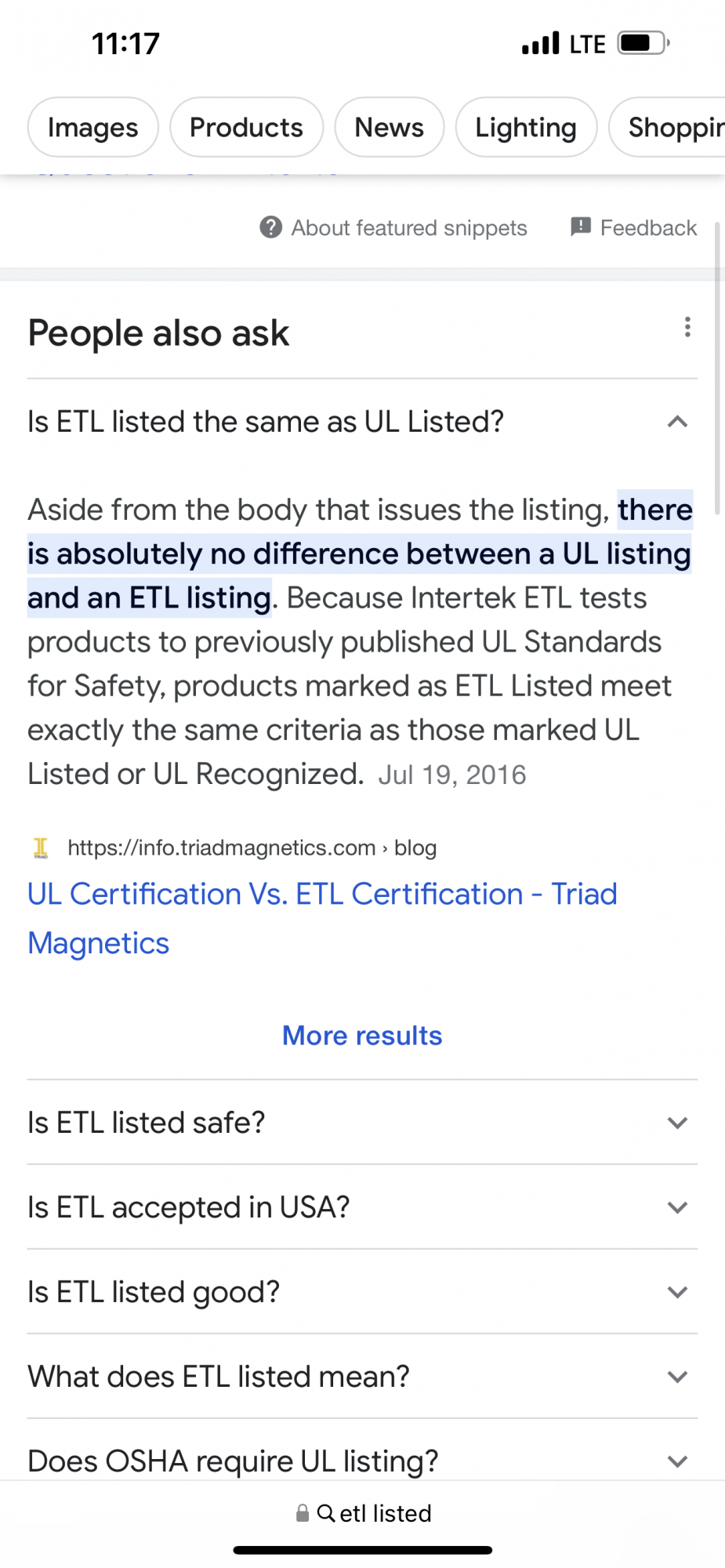This screenshot has height=1568, width=725.
Task: Tap the 'etl listed' address bar field
Action: click(x=362, y=1513)
